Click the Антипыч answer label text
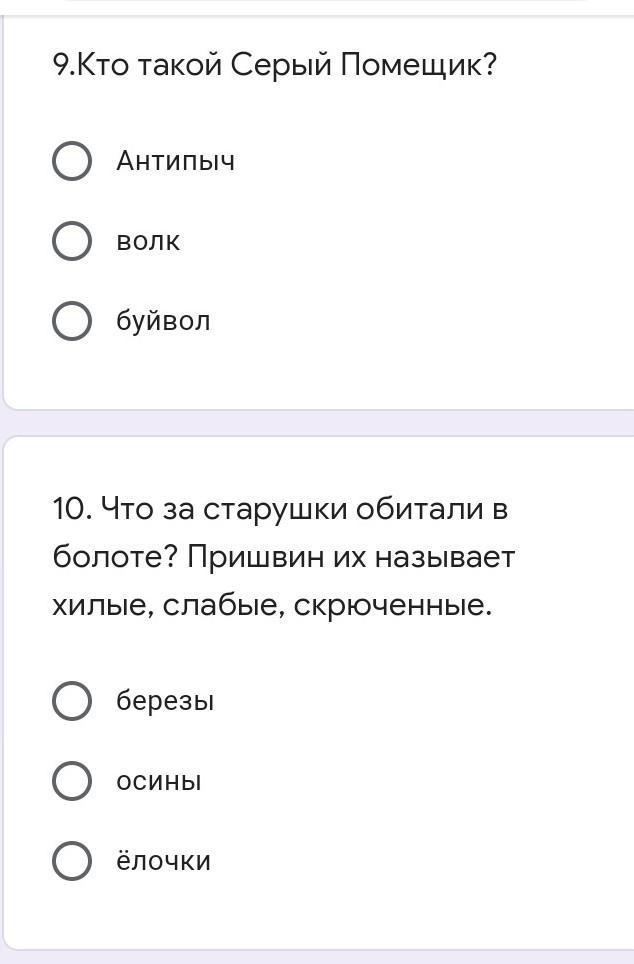This screenshot has width=634, height=964. (x=175, y=162)
